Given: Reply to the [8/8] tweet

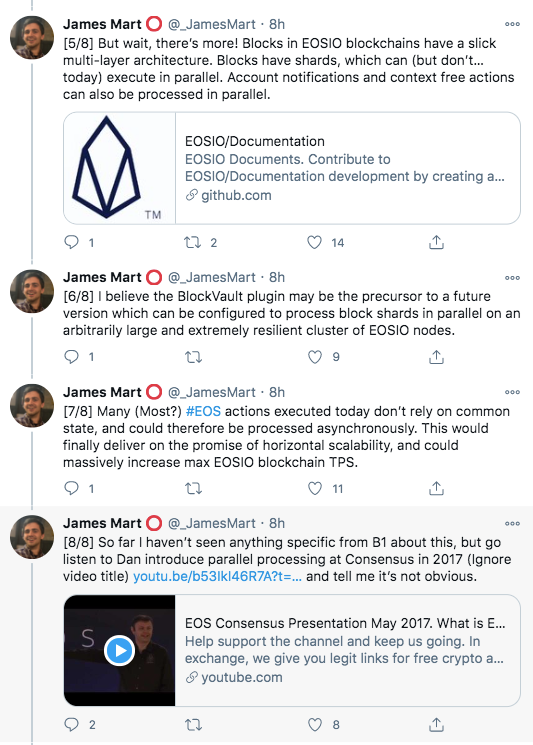Looking at the screenshot, I should click(x=71, y=724).
